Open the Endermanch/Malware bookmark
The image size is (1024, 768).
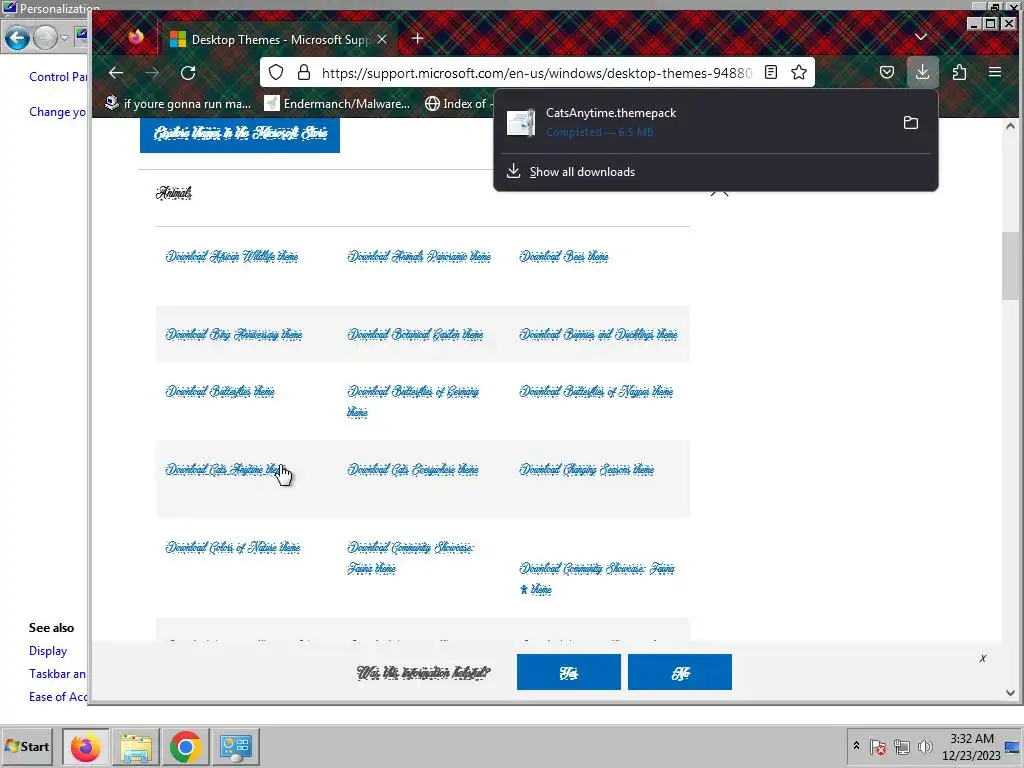337,103
